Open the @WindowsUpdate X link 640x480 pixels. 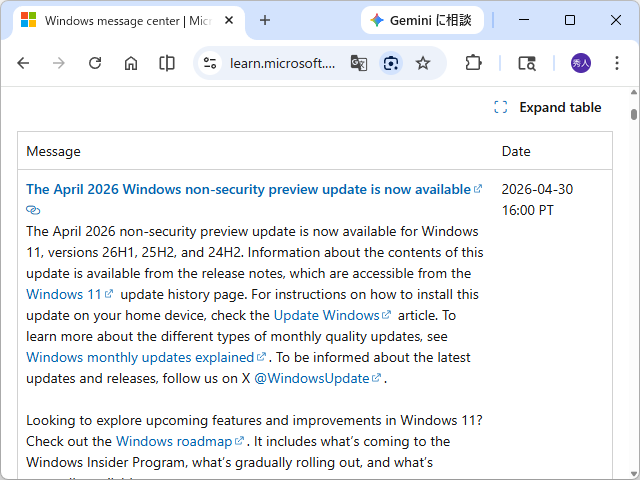[318, 378]
